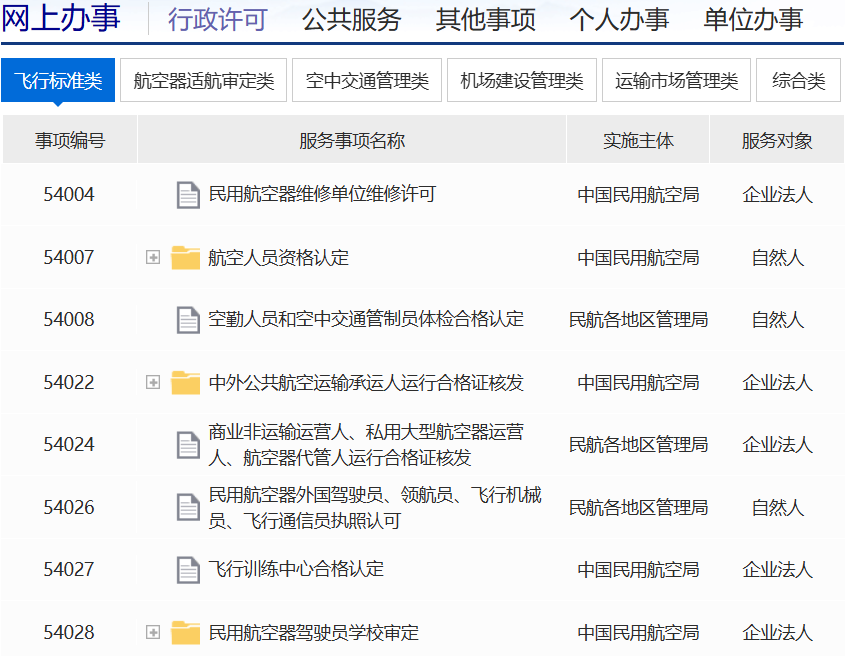
Task: Click item number 54004
Action: coord(69,195)
